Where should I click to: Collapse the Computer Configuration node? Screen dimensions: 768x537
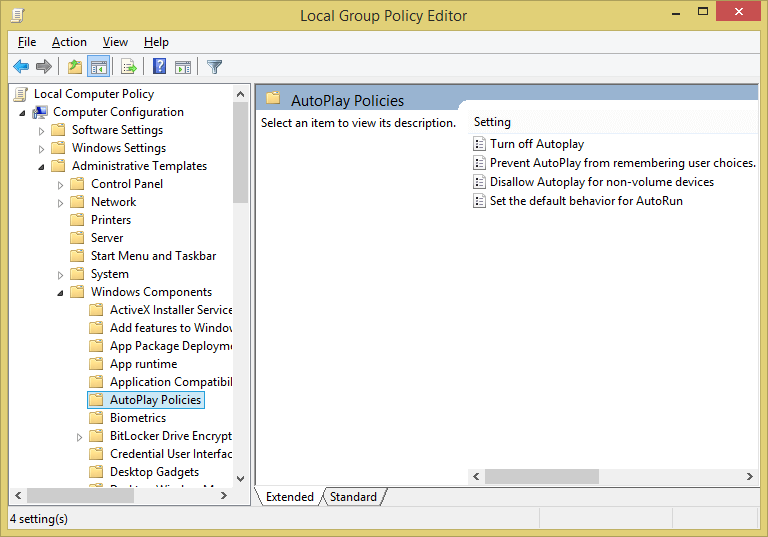coord(23,113)
